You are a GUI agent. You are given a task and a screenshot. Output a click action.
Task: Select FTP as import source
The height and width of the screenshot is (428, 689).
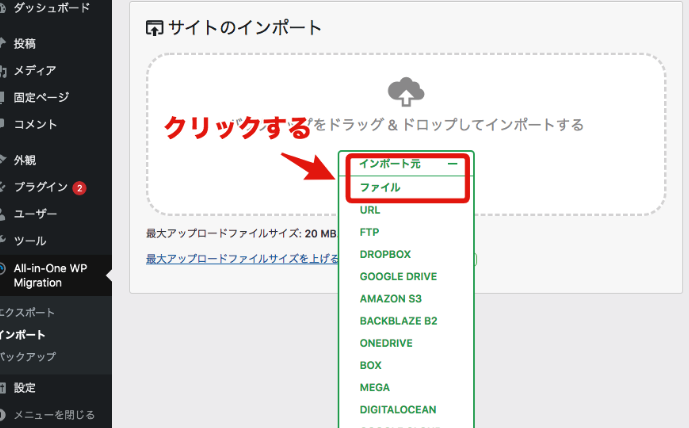[370, 232]
